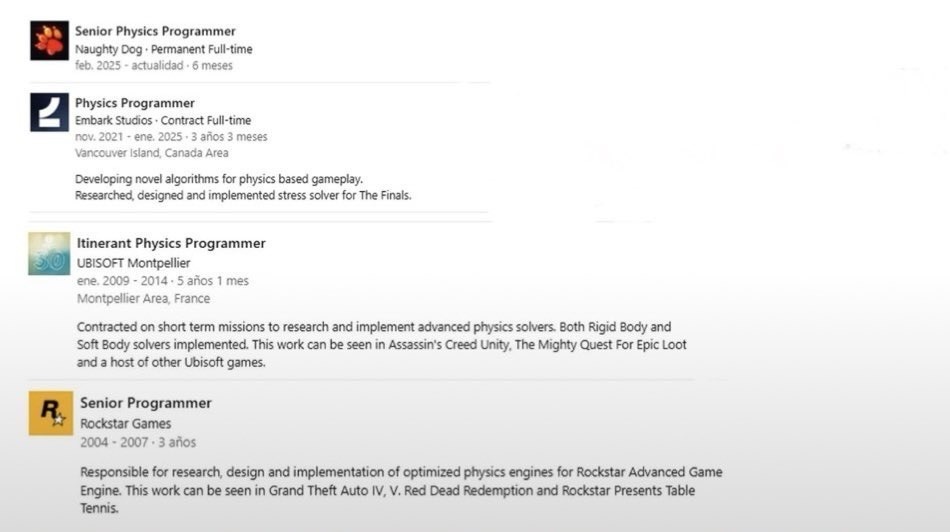Viewport: 950px width, 532px height.
Task: Click Embark Studios · Contract Full-time text
Action: tap(163, 120)
